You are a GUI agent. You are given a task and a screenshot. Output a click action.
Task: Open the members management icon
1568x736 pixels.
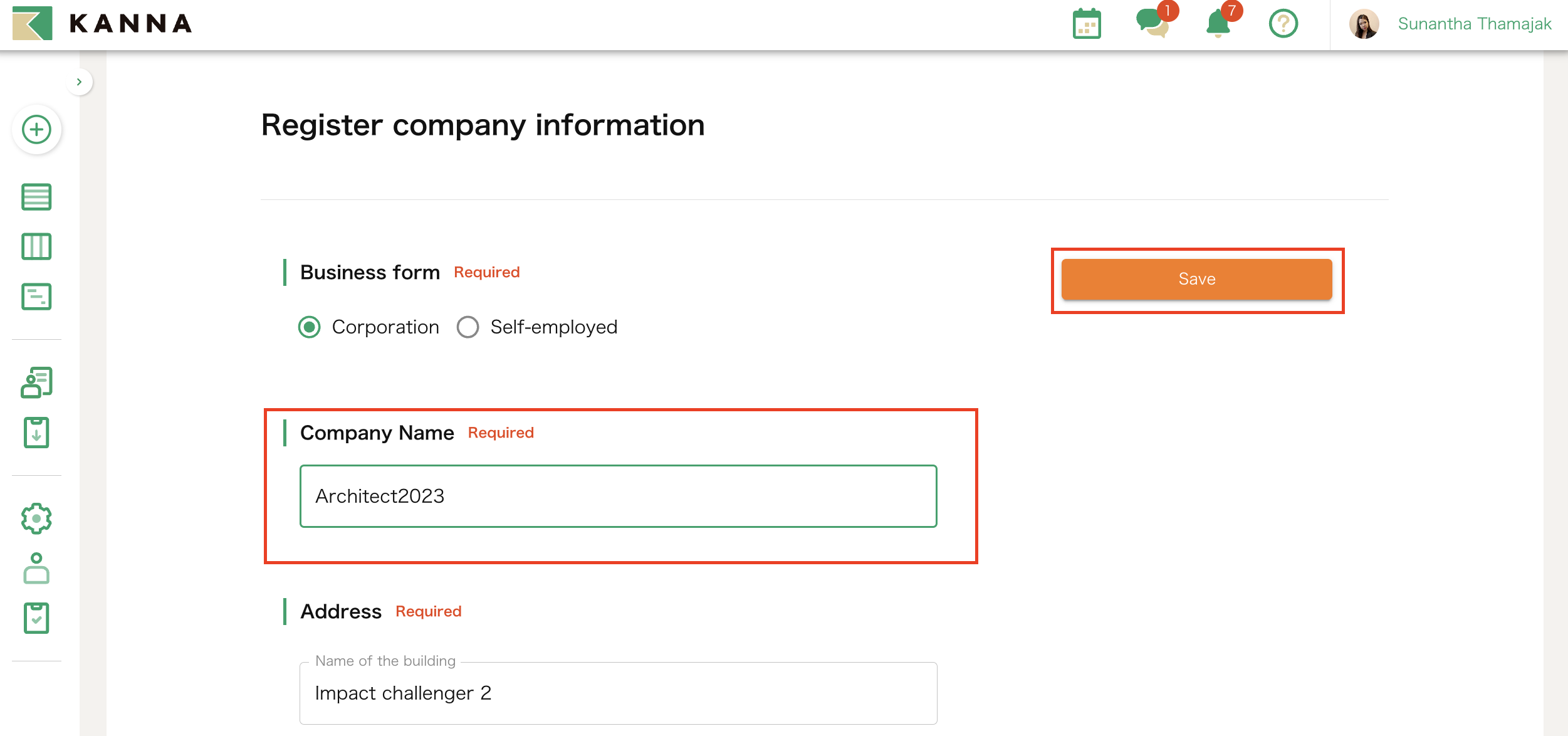pos(36,381)
